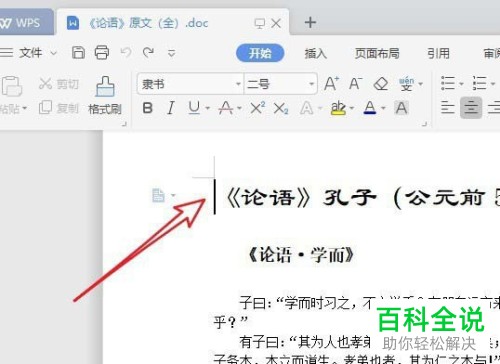The image size is (500, 364).
Task: Undo the last action
Action: [x=126, y=52]
